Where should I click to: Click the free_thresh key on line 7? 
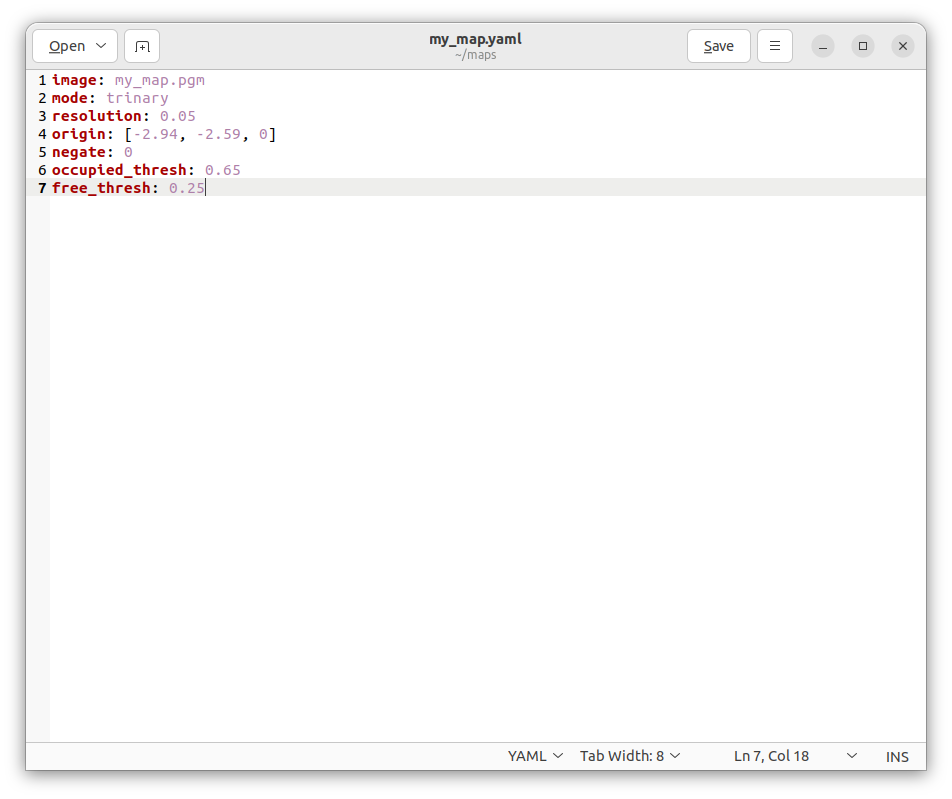pos(101,188)
